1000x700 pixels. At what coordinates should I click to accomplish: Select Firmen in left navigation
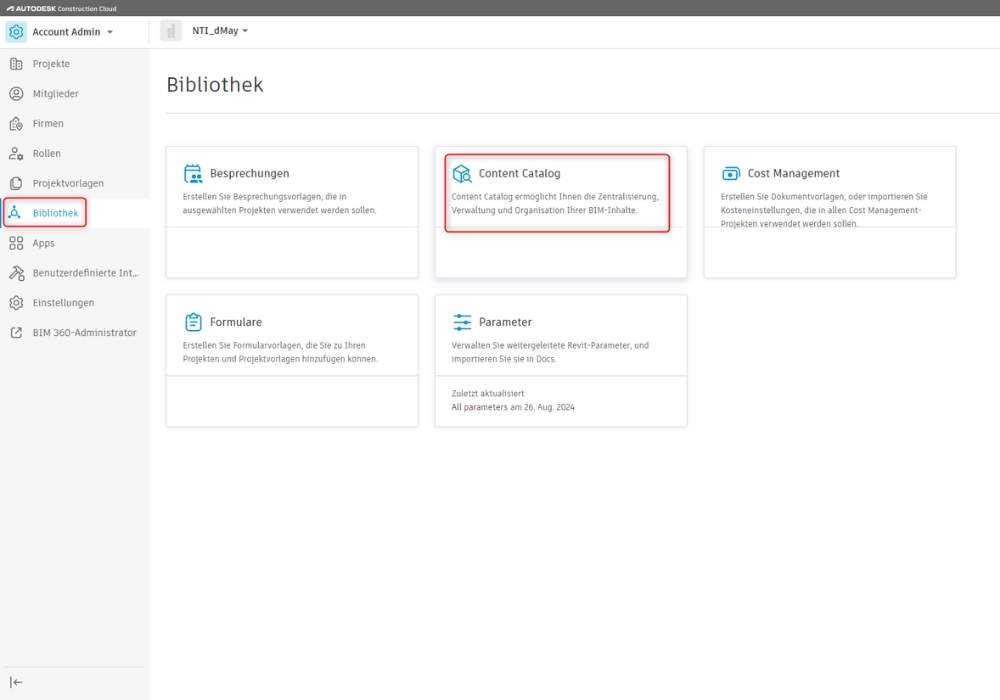(x=48, y=124)
